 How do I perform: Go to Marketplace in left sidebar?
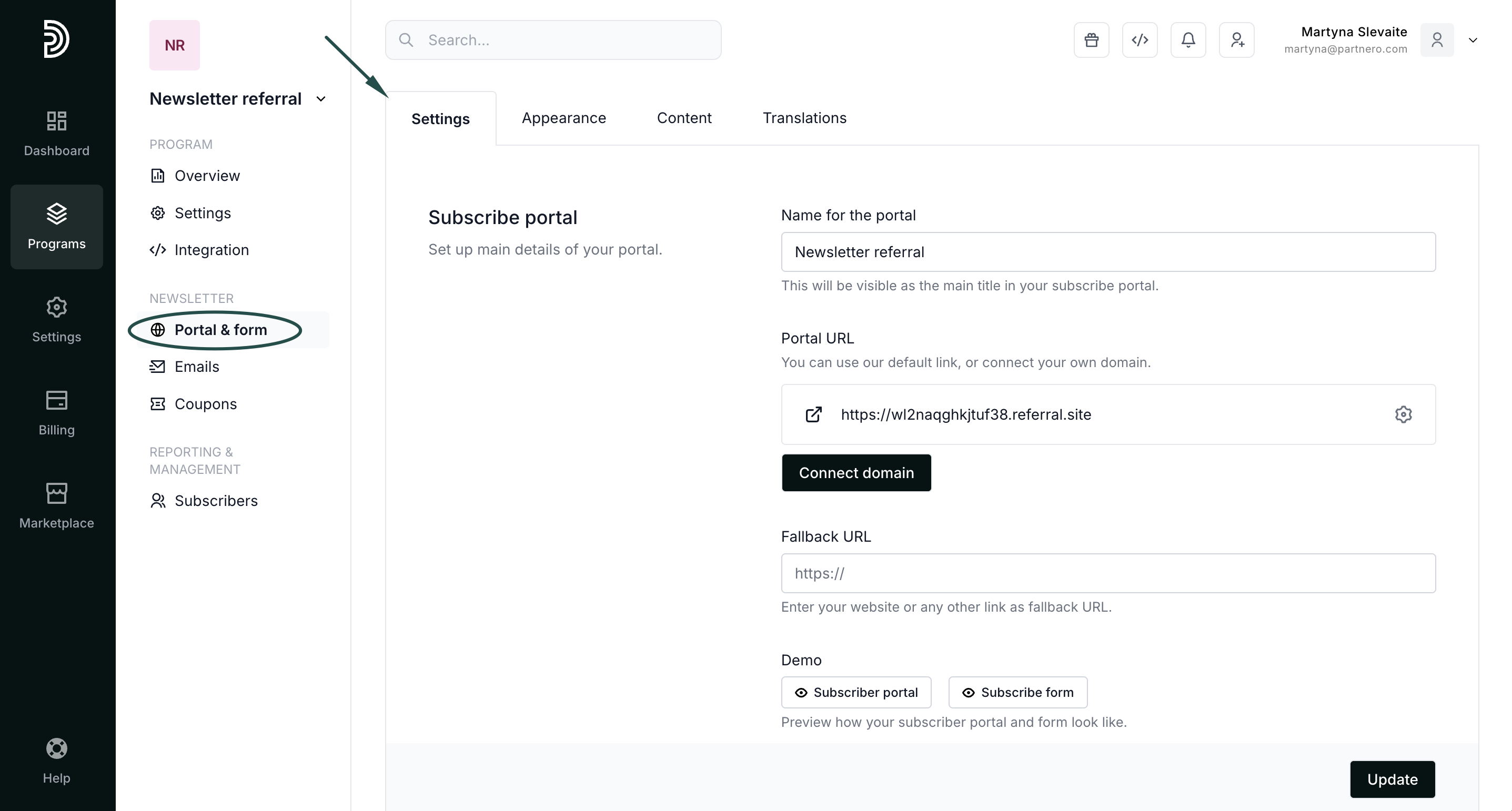(x=56, y=505)
